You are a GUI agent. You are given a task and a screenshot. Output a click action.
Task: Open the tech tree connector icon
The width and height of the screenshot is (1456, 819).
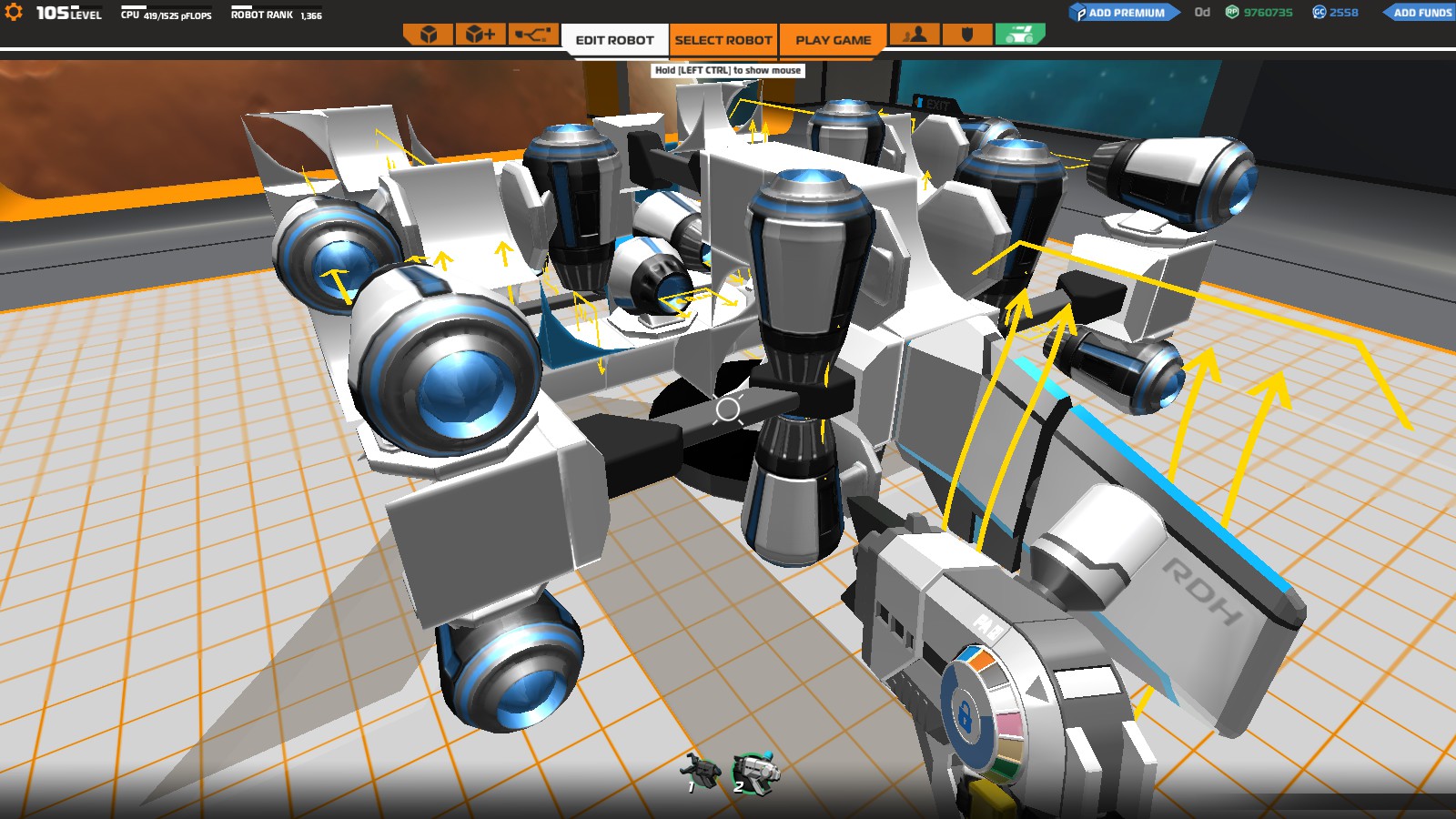click(x=533, y=35)
